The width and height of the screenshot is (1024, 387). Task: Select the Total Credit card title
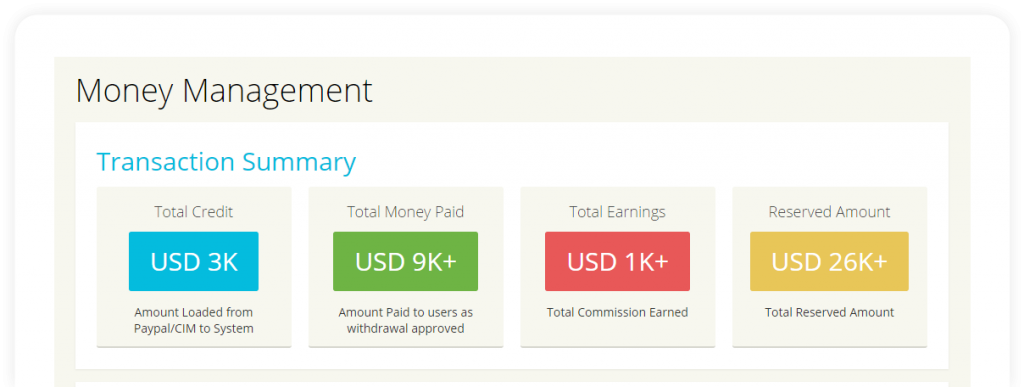(193, 212)
